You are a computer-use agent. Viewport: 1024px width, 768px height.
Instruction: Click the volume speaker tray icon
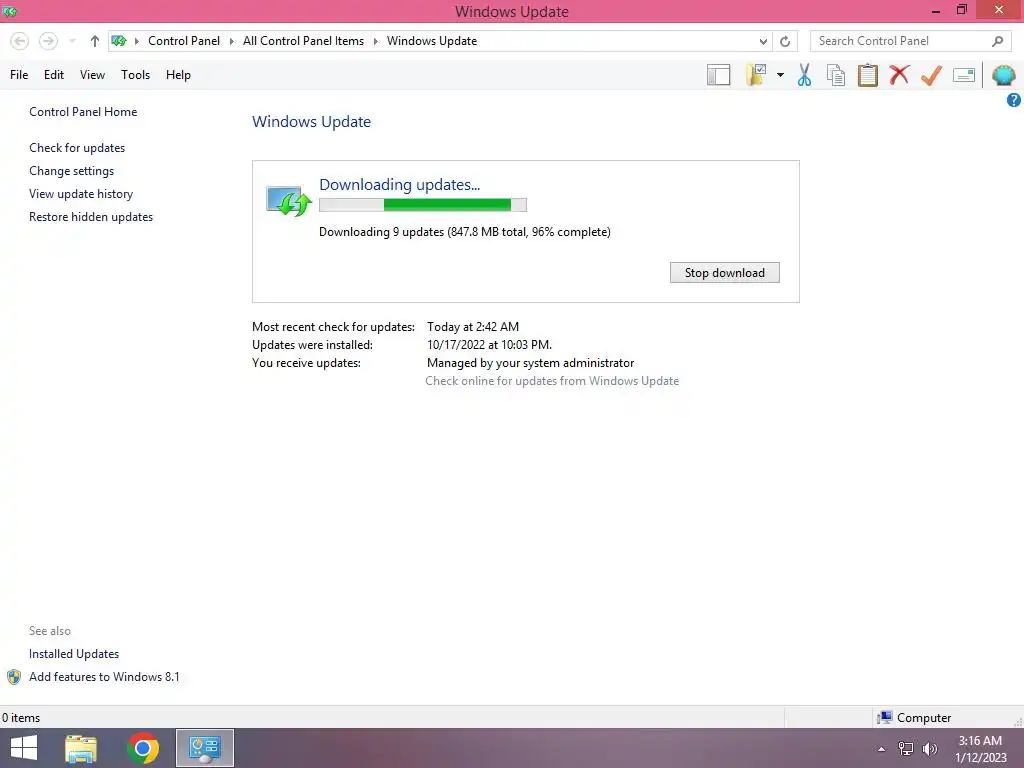coord(930,749)
